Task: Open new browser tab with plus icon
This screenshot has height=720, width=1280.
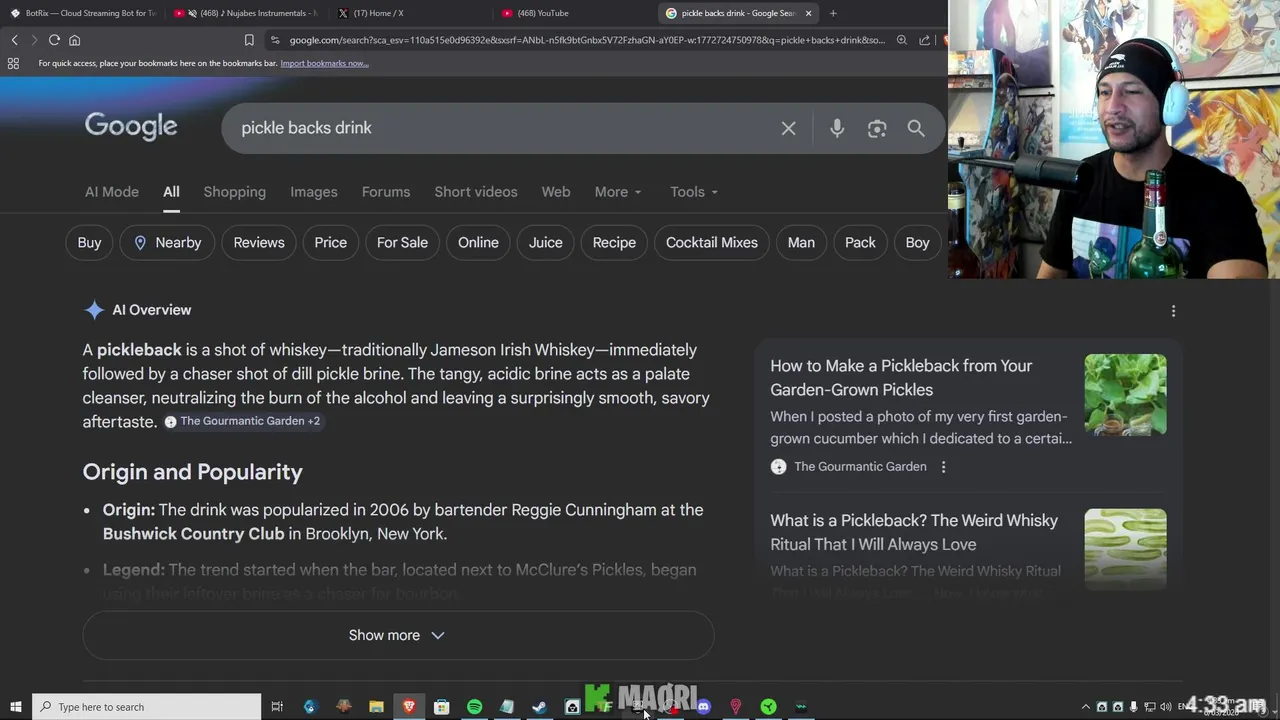Action: click(x=833, y=13)
